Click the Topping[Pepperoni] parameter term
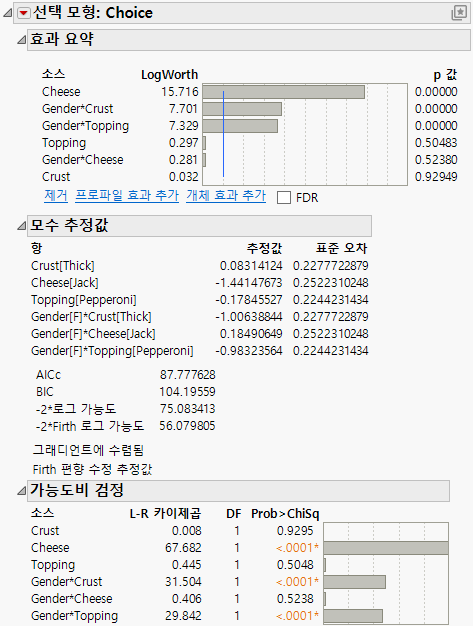Viewport: 473px width, 626px height. (x=84, y=300)
